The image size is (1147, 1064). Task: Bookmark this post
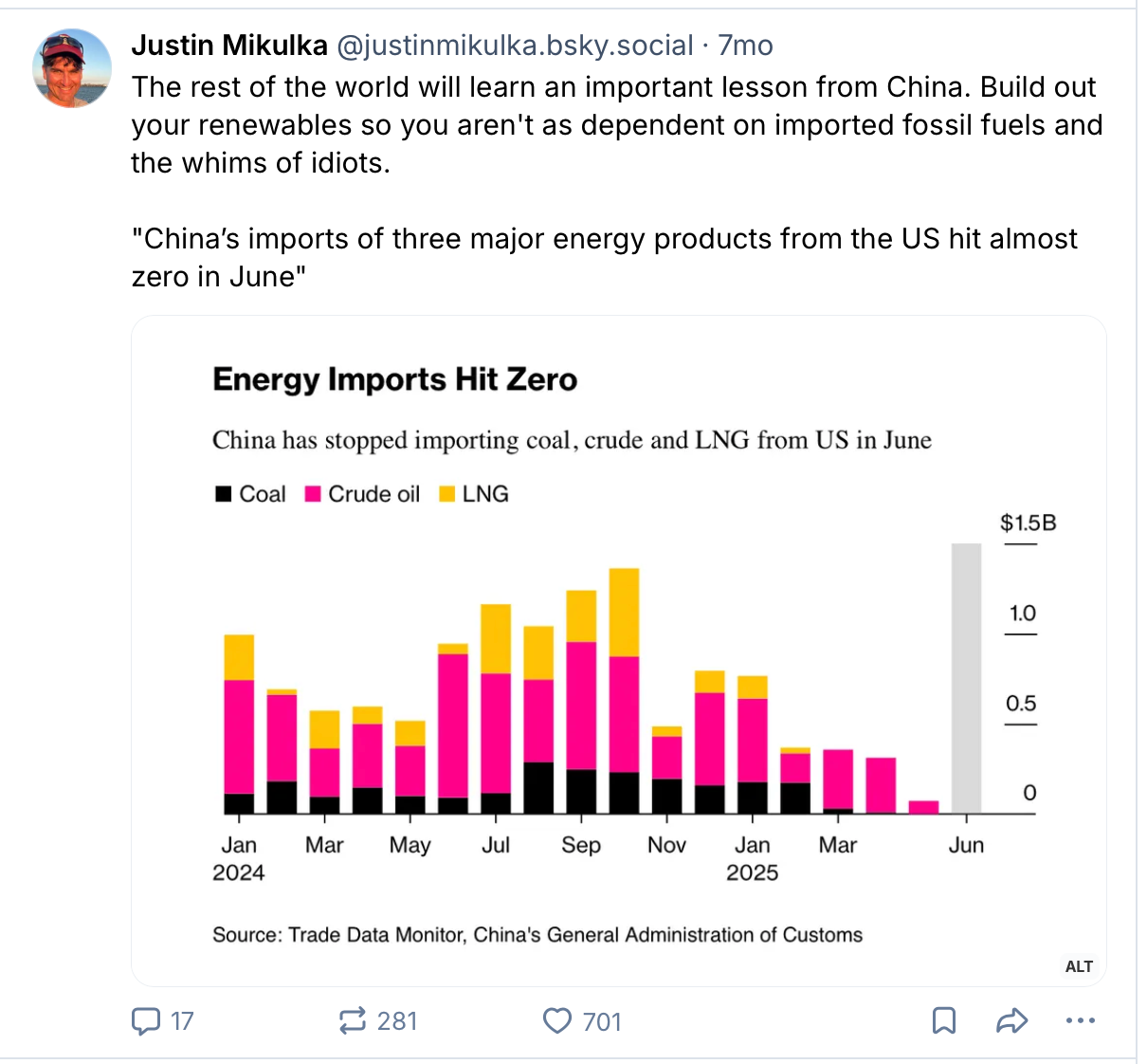[944, 1021]
